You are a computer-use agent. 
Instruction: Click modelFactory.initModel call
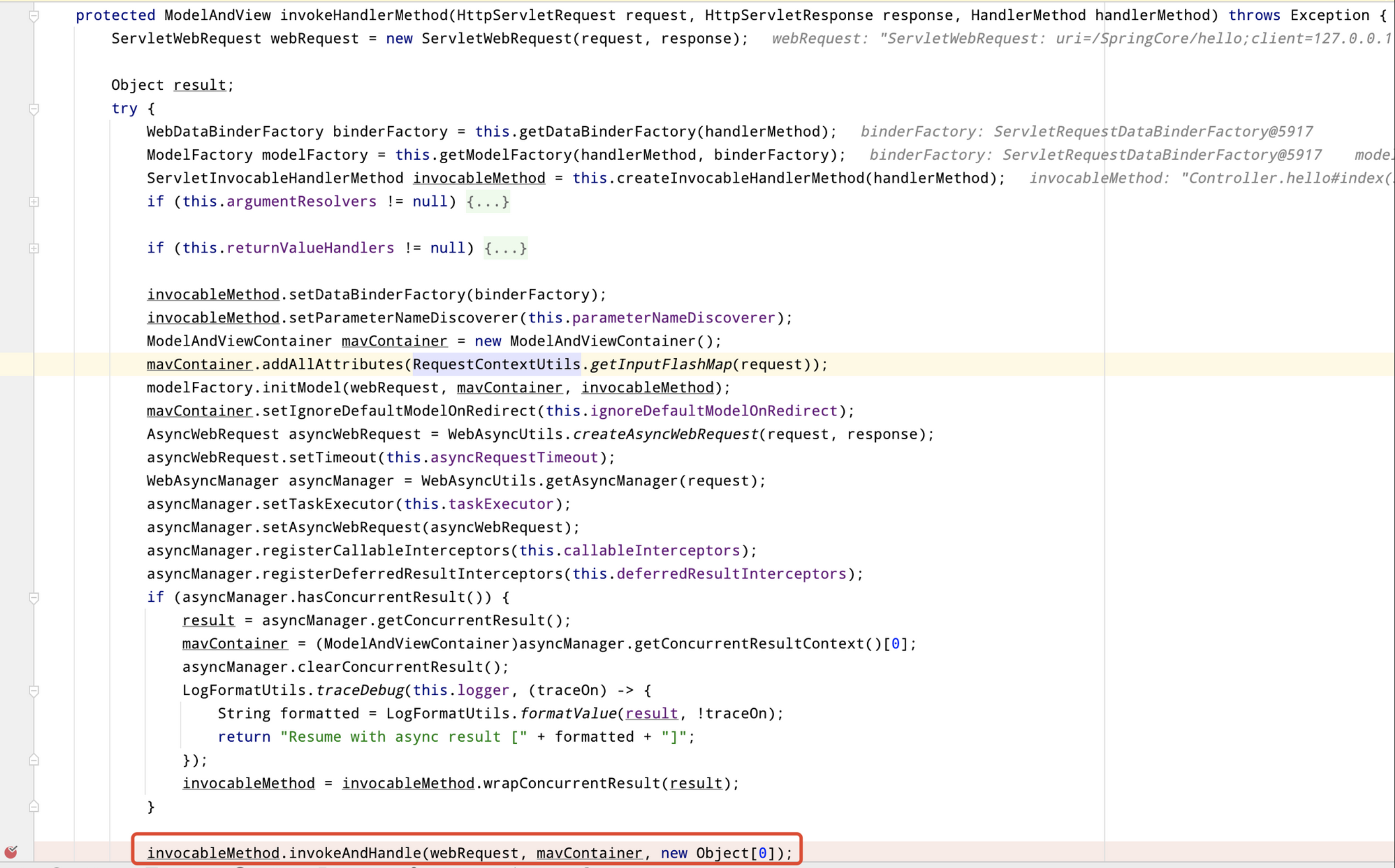244,388
